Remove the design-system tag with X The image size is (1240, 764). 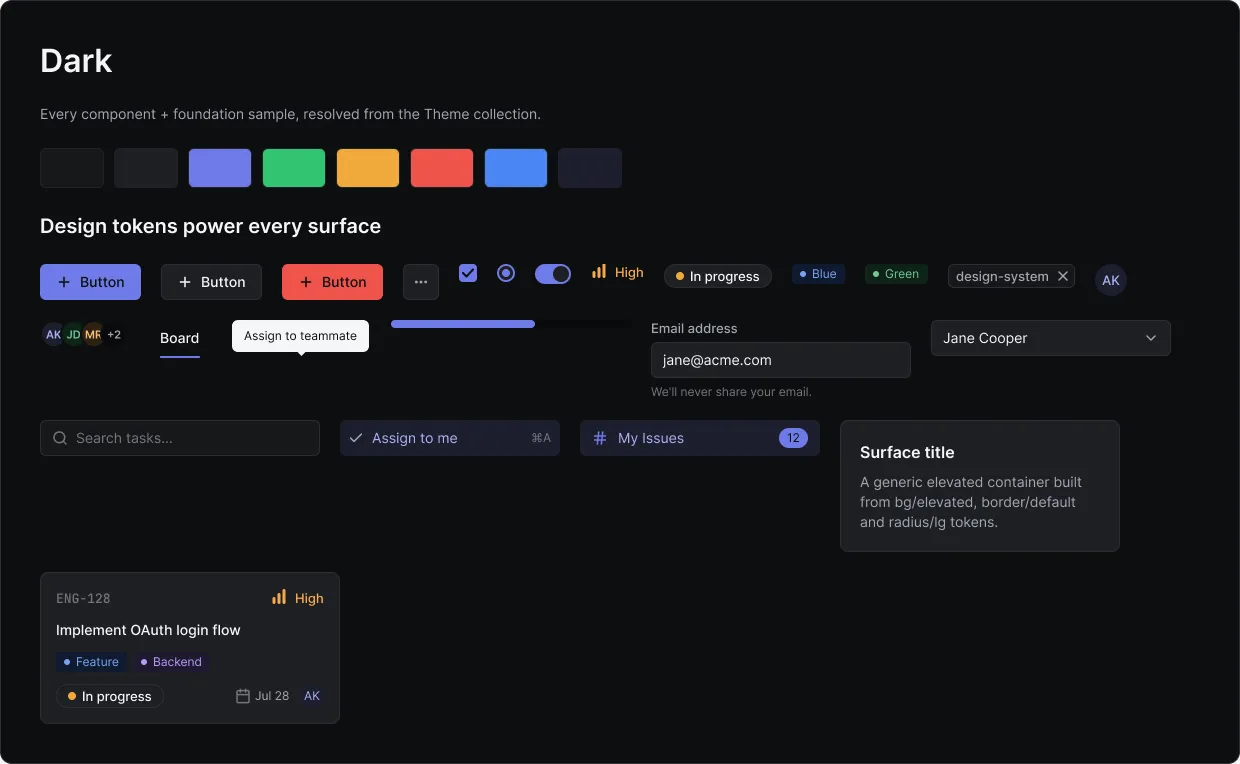pos(1063,276)
